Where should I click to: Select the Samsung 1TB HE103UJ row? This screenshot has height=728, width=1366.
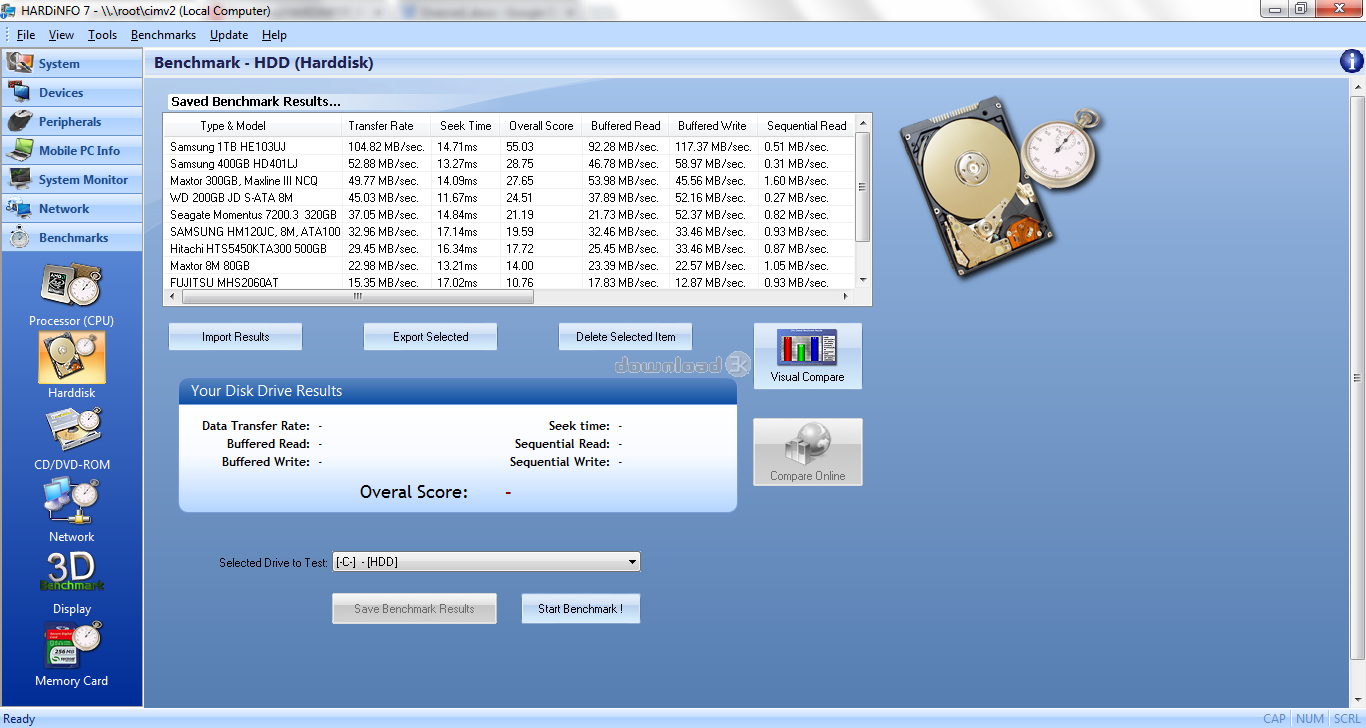tap(509, 147)
